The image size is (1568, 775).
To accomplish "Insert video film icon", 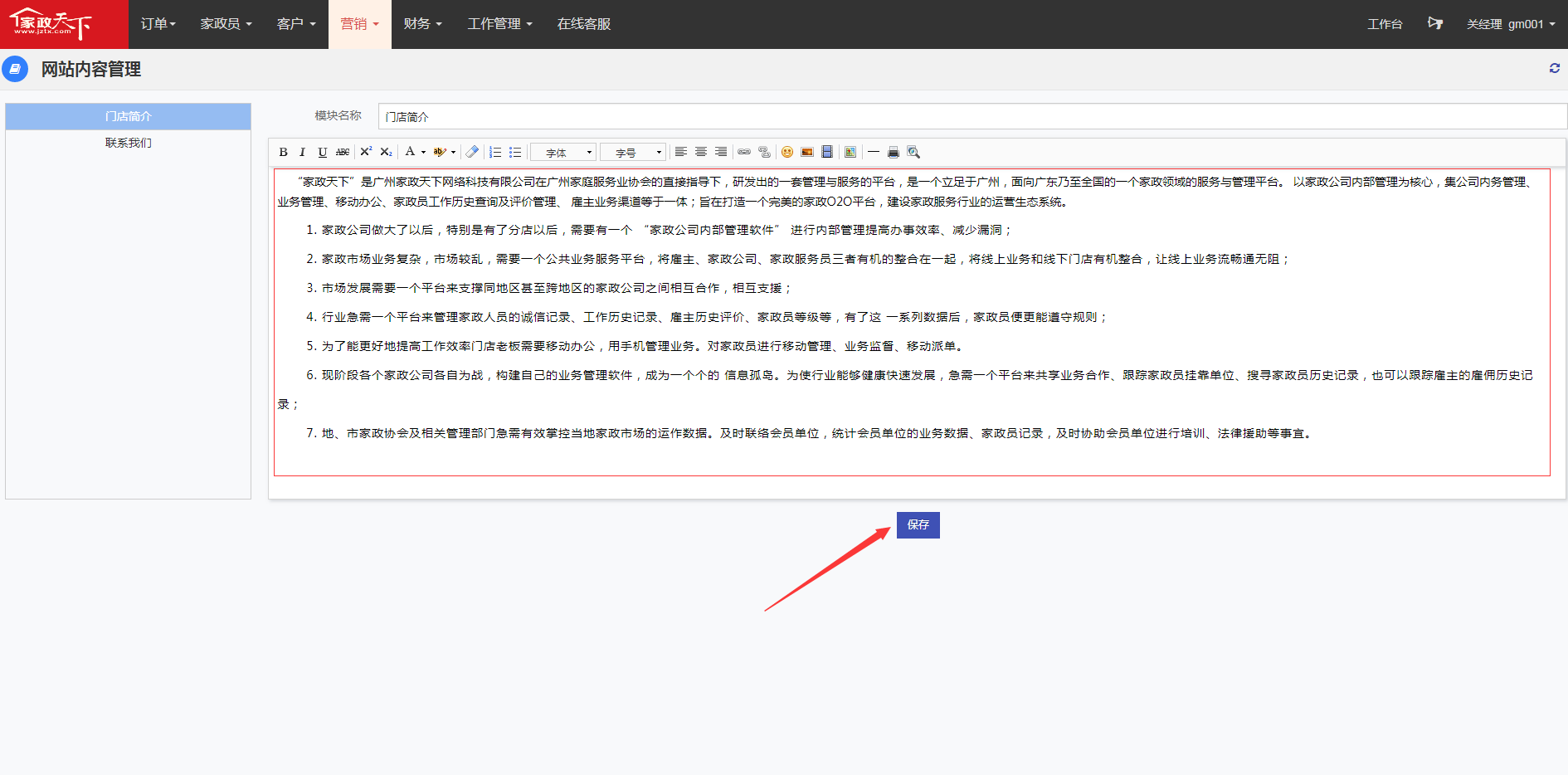I will coord(827,152).
